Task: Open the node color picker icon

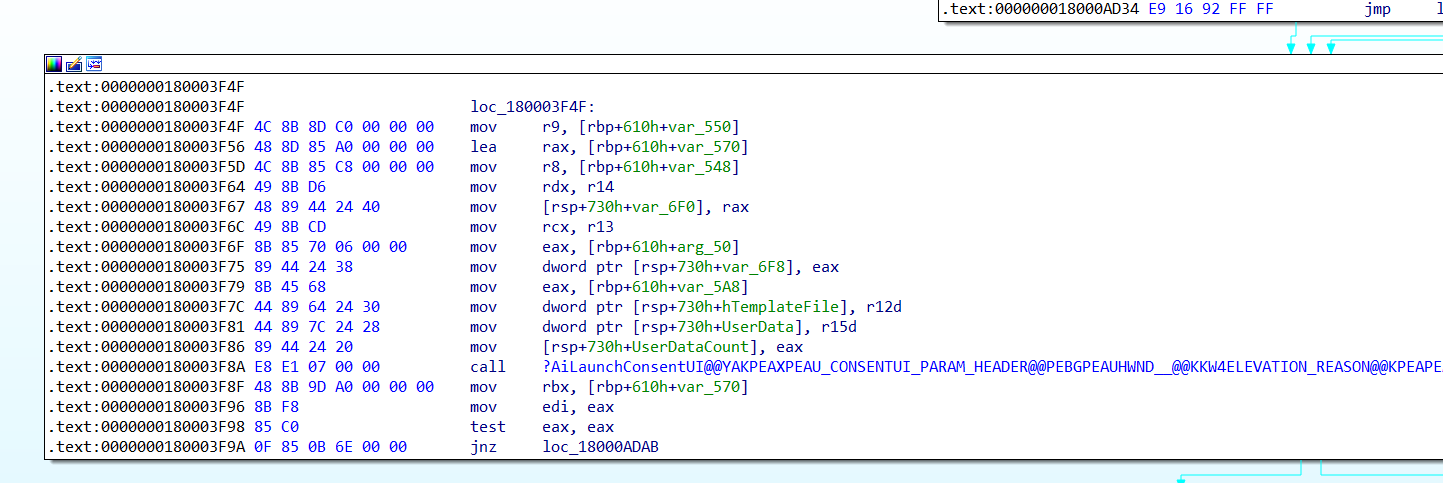Action: tap(54, 64)
